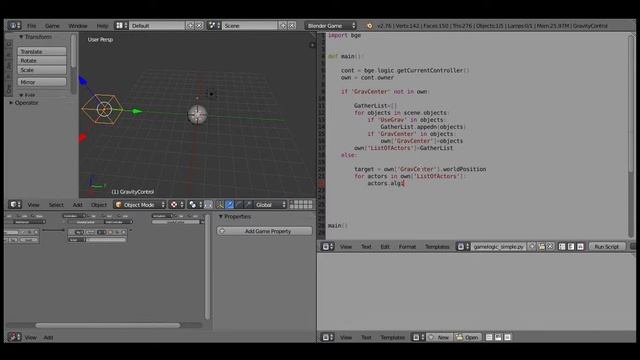Screen dimensions: 640x360
Task: Open the pivot point selector
Action: (196, 204)
